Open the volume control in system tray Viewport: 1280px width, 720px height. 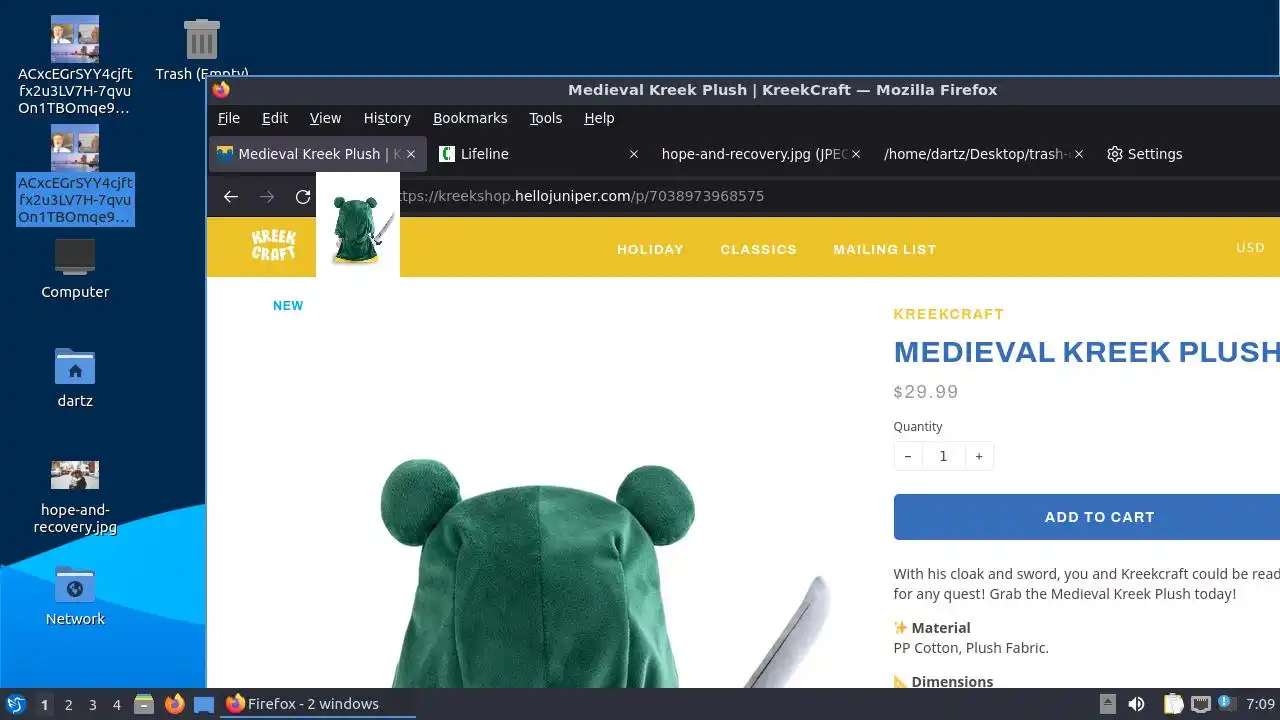(x=1136, y=704)
